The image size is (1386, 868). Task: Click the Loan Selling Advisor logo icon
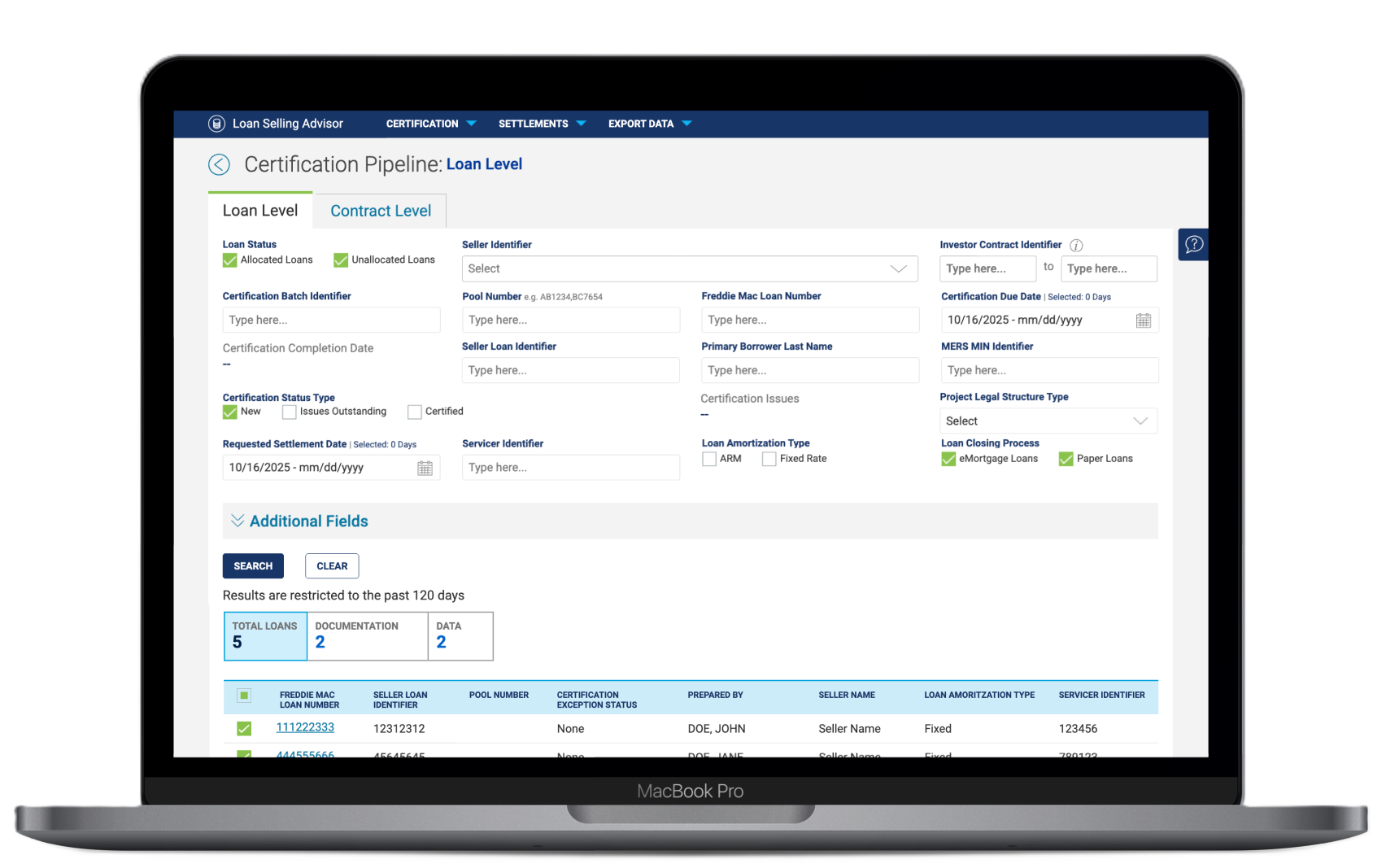216,124
